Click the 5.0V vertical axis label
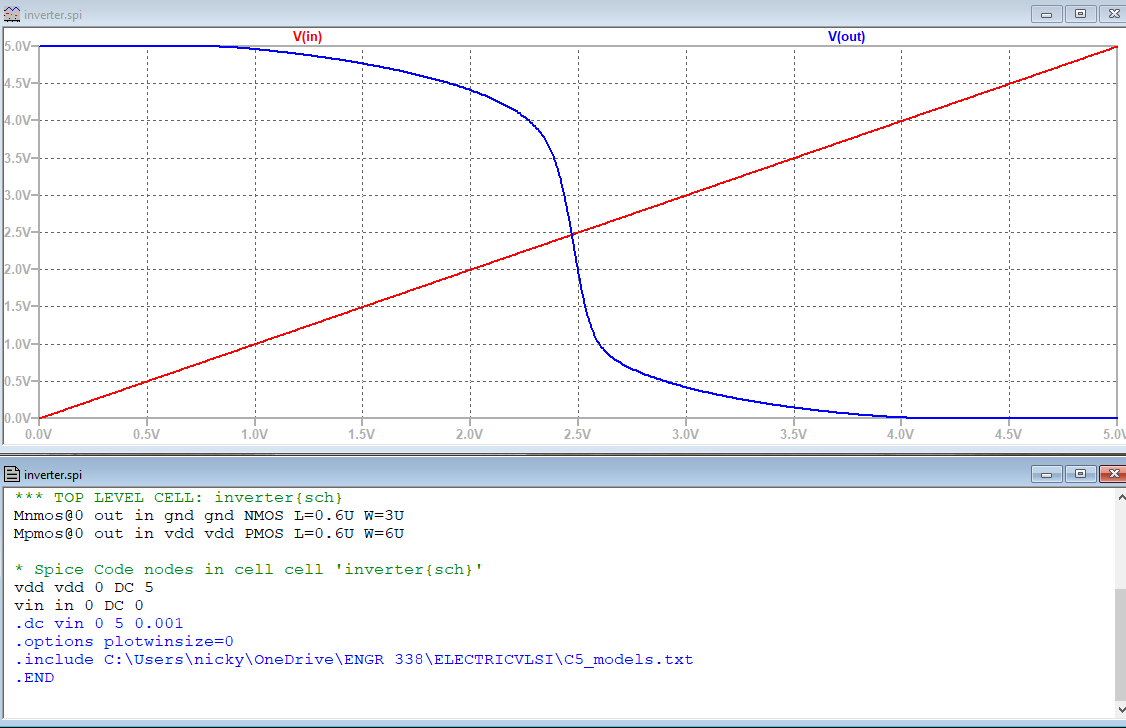The image size is (1126, 728). click(x=17, y=46)
